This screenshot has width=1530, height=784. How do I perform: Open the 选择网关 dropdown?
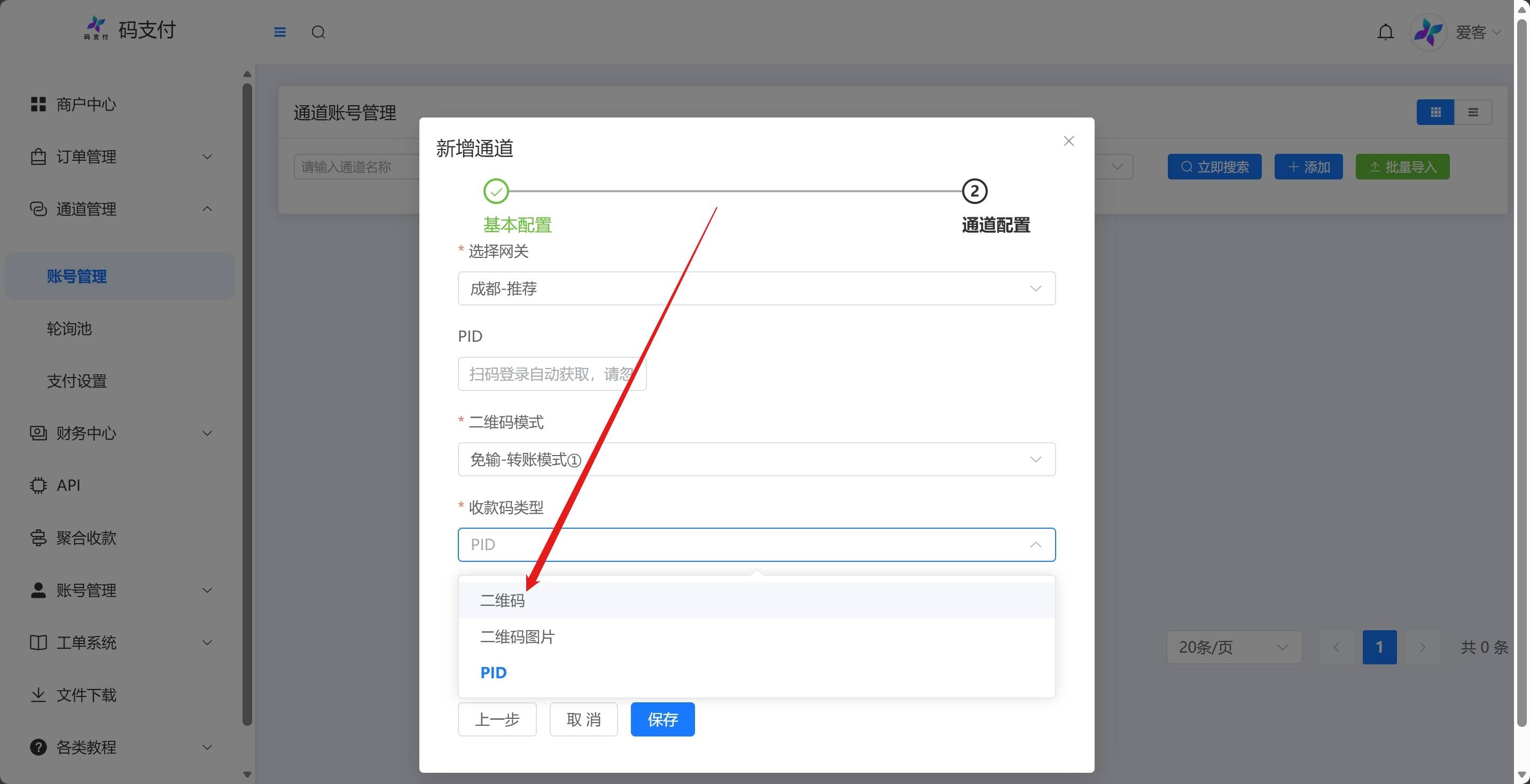(756, 288)
